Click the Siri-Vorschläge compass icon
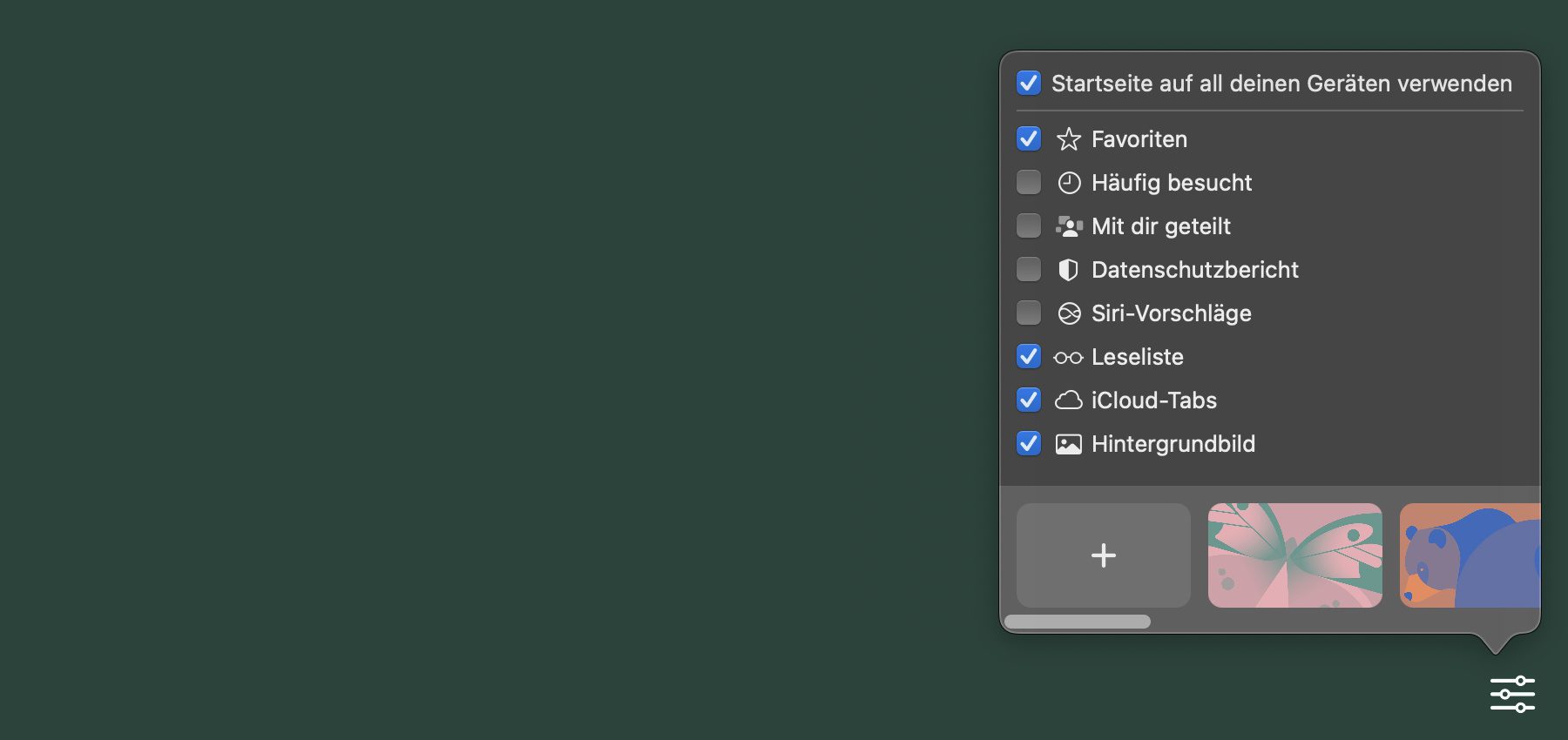The height and width of the screenshot is (740, 1568). 1068,313
